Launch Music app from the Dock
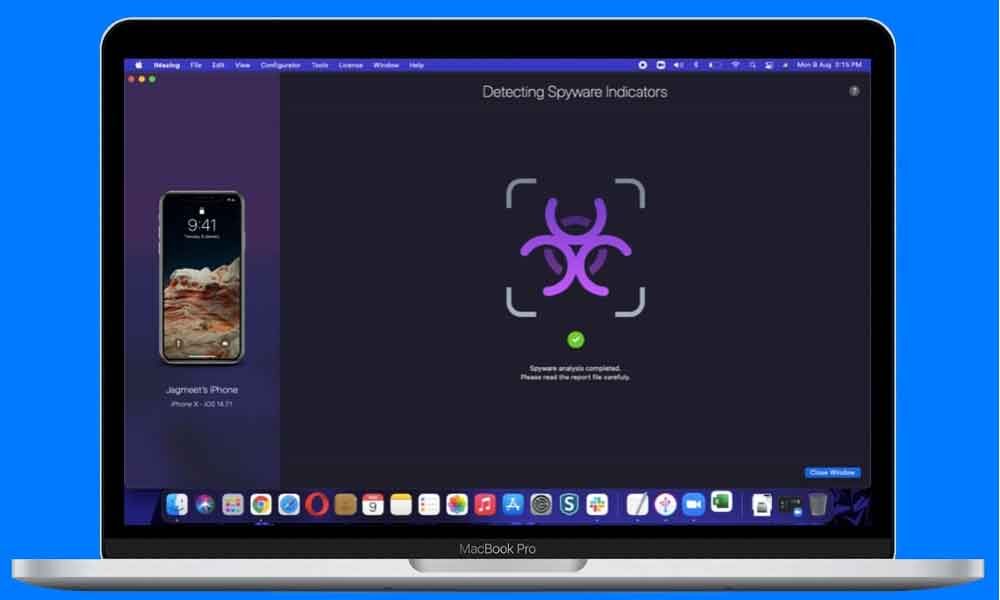 [x=485, y=505]
